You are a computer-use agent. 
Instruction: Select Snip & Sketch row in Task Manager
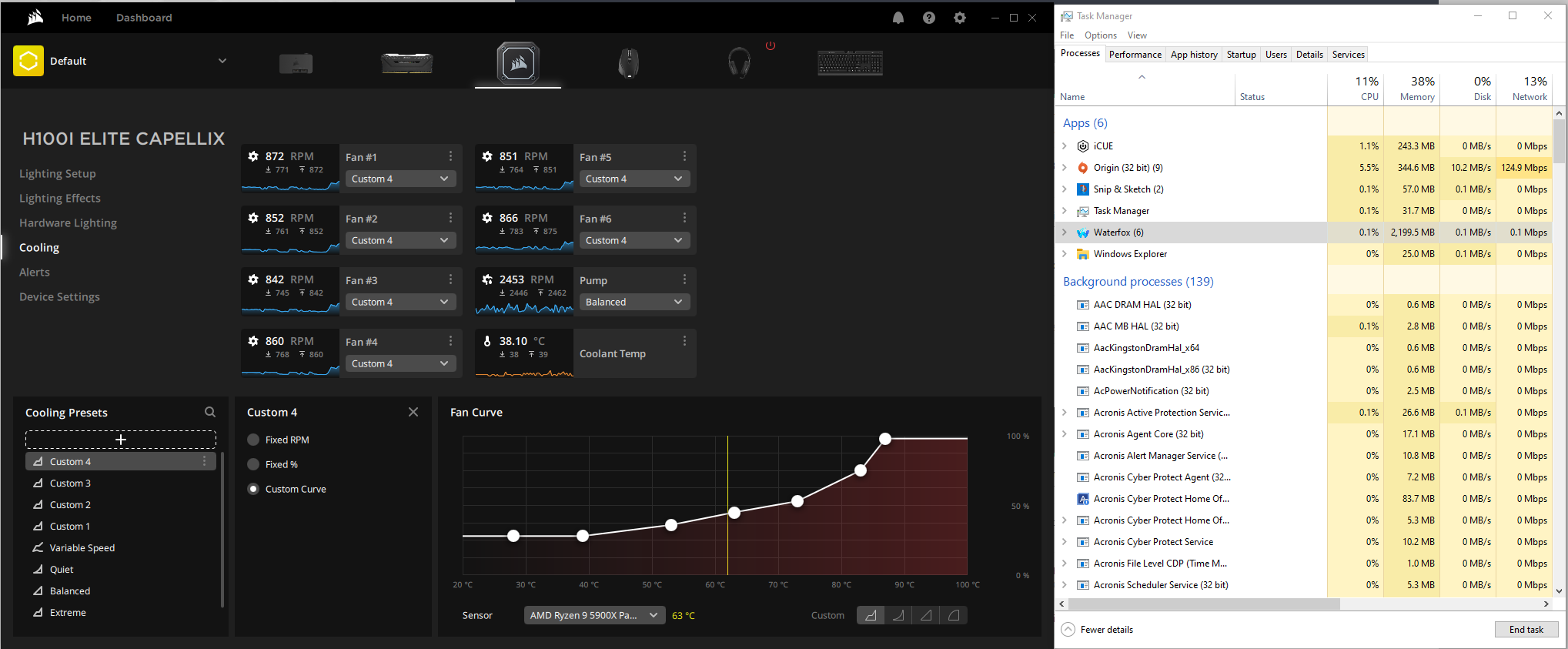tap(1305, 189)
